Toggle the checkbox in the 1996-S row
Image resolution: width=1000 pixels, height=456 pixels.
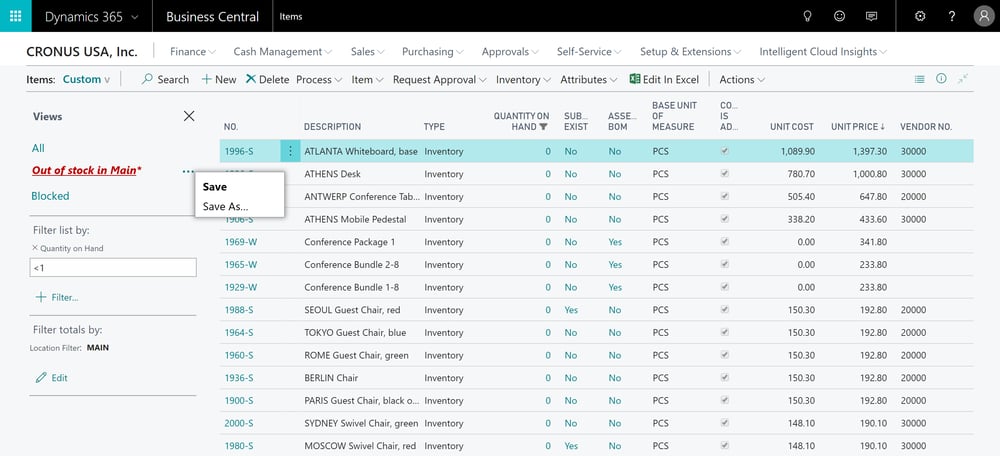click(x=724, y=151)
